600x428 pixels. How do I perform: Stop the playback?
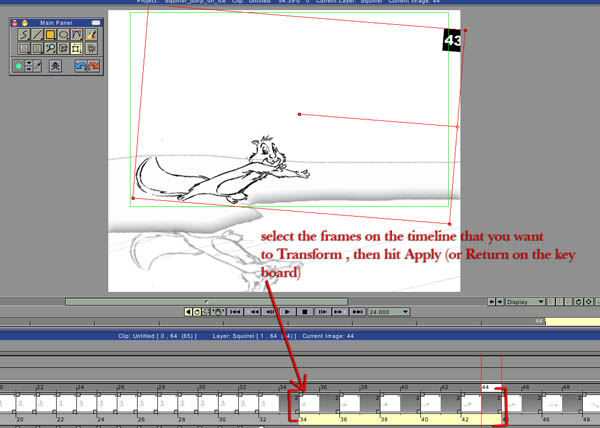(305, 312)
